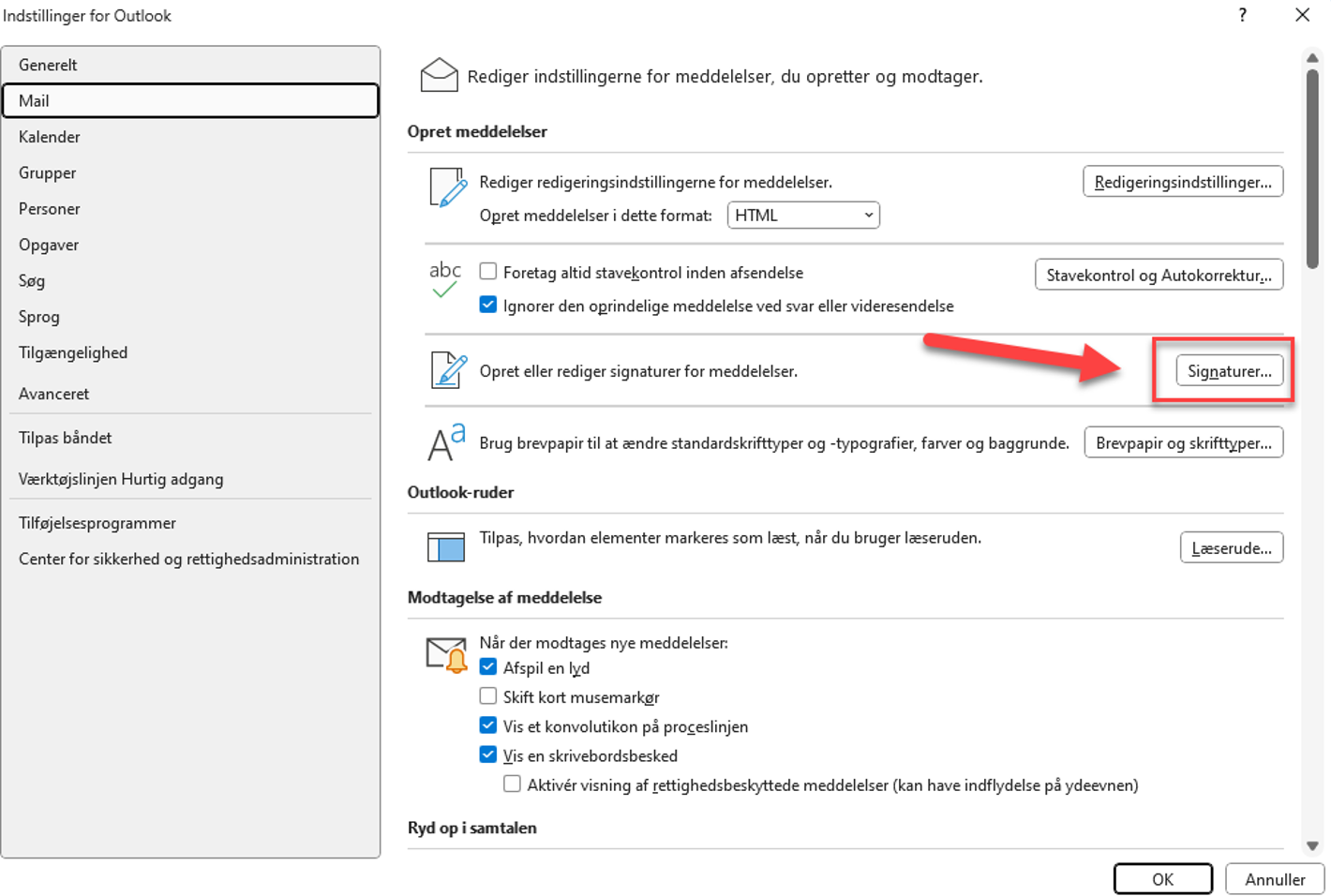Image resolution: width=1331 pixels, height=896 pixels.
Task: Toggle 'Skift kort musemarkør' checkbox
Action: (x=488, y=696)
